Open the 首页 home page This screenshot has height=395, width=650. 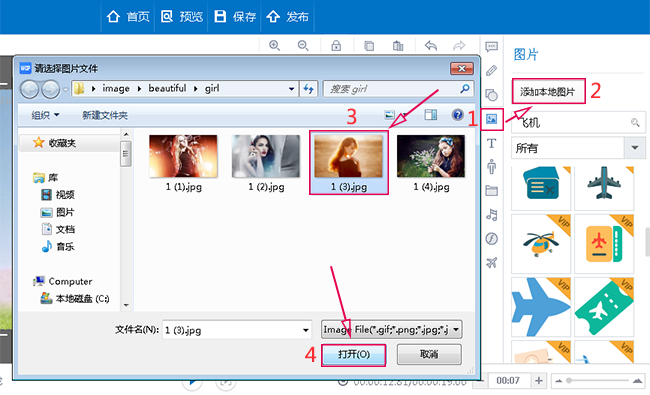coord(128,17)
